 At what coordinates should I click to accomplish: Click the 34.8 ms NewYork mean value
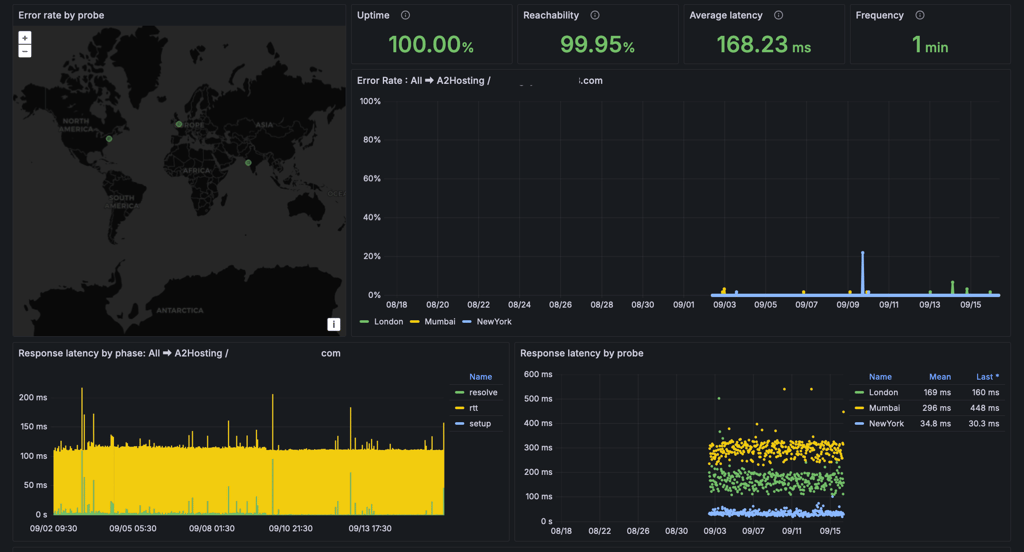coord(935,423)
